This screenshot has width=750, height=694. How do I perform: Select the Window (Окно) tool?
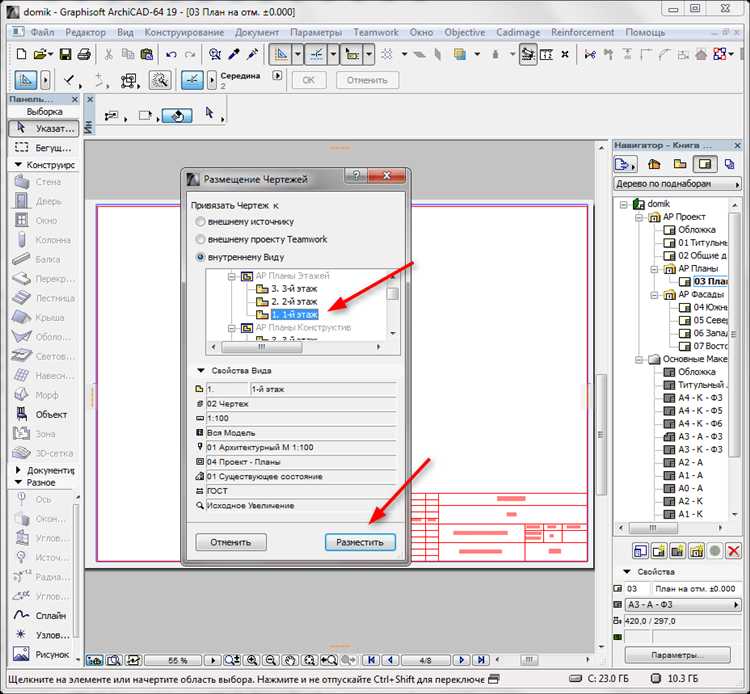(43, 220)
